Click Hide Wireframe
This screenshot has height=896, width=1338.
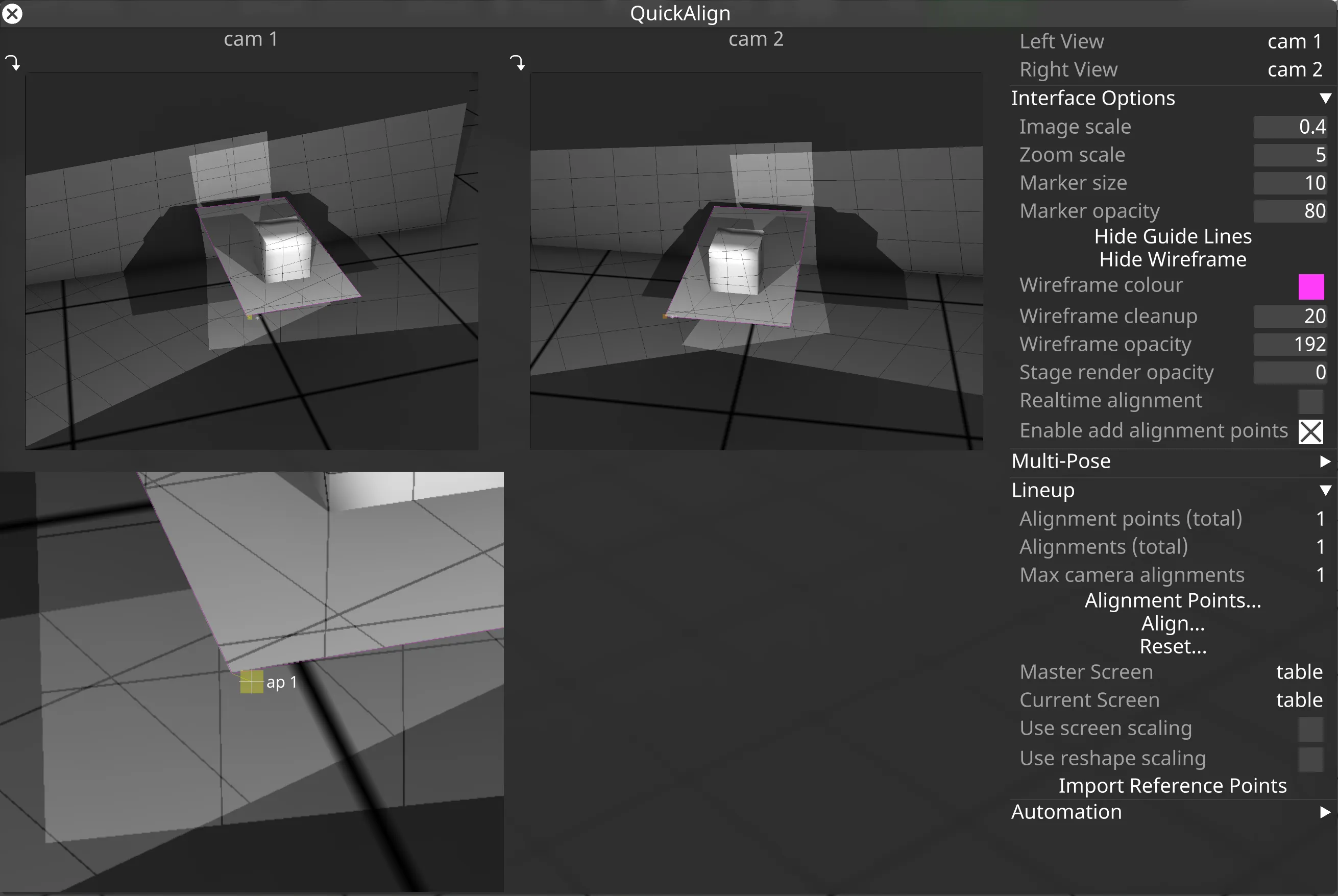[x=1172, y=259]
